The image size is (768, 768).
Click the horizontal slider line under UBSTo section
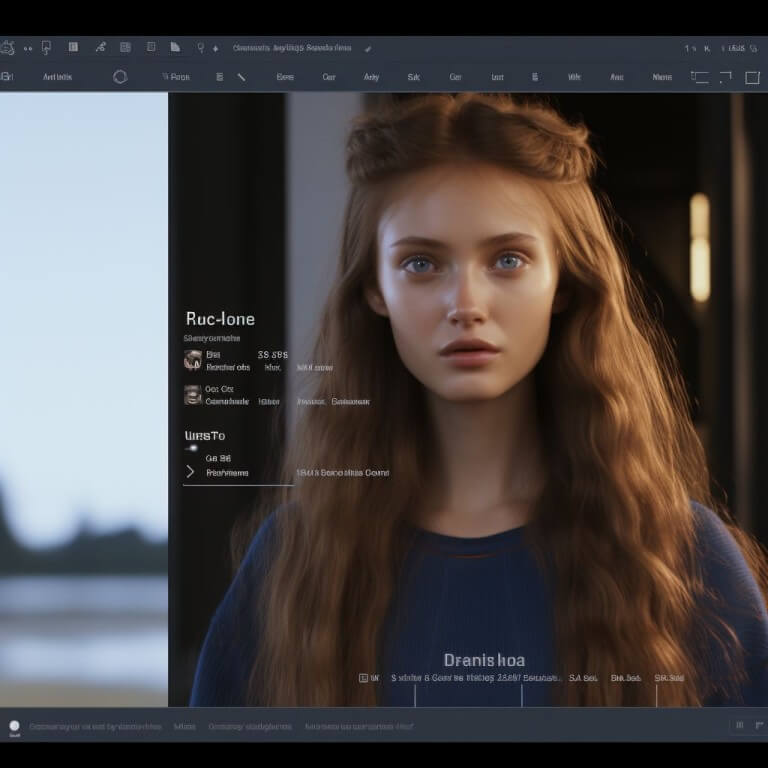click(x=238, y=485)
